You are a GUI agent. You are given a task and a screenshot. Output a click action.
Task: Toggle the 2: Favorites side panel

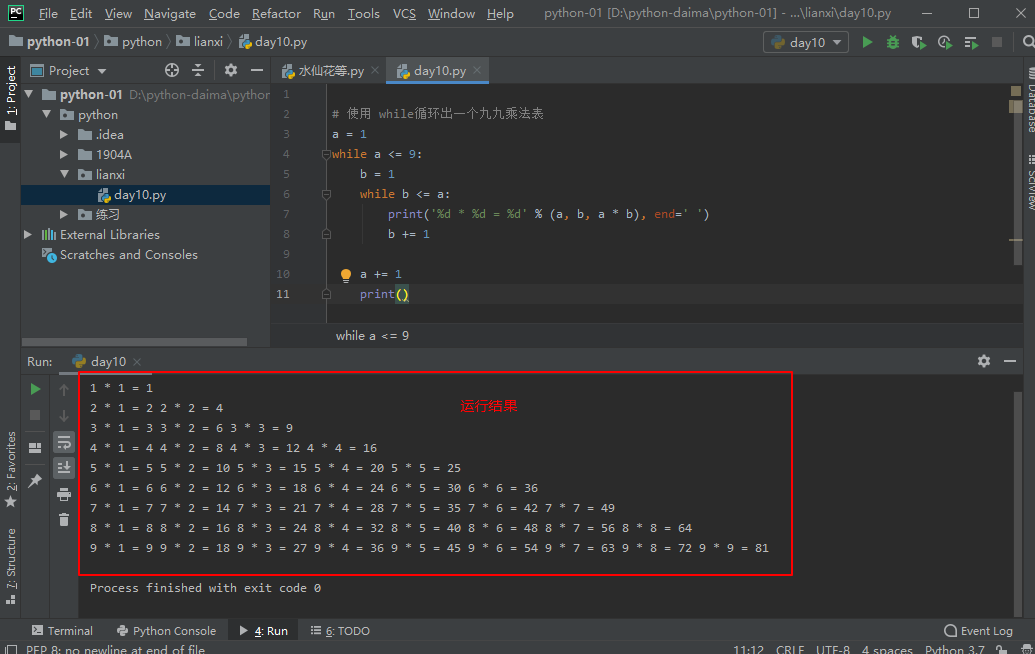coord(11,469)
